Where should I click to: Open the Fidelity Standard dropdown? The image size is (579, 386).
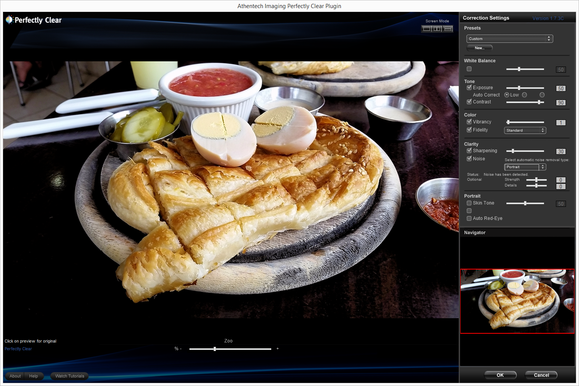(525, 130)
